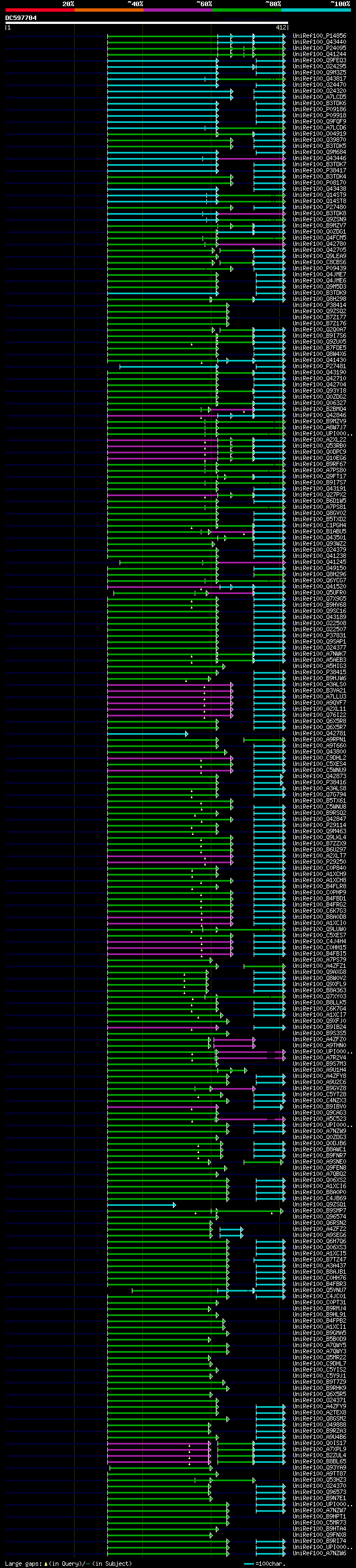
Task: Click the UniRef100_Q8H298 hit label
Action: (319, 299)
